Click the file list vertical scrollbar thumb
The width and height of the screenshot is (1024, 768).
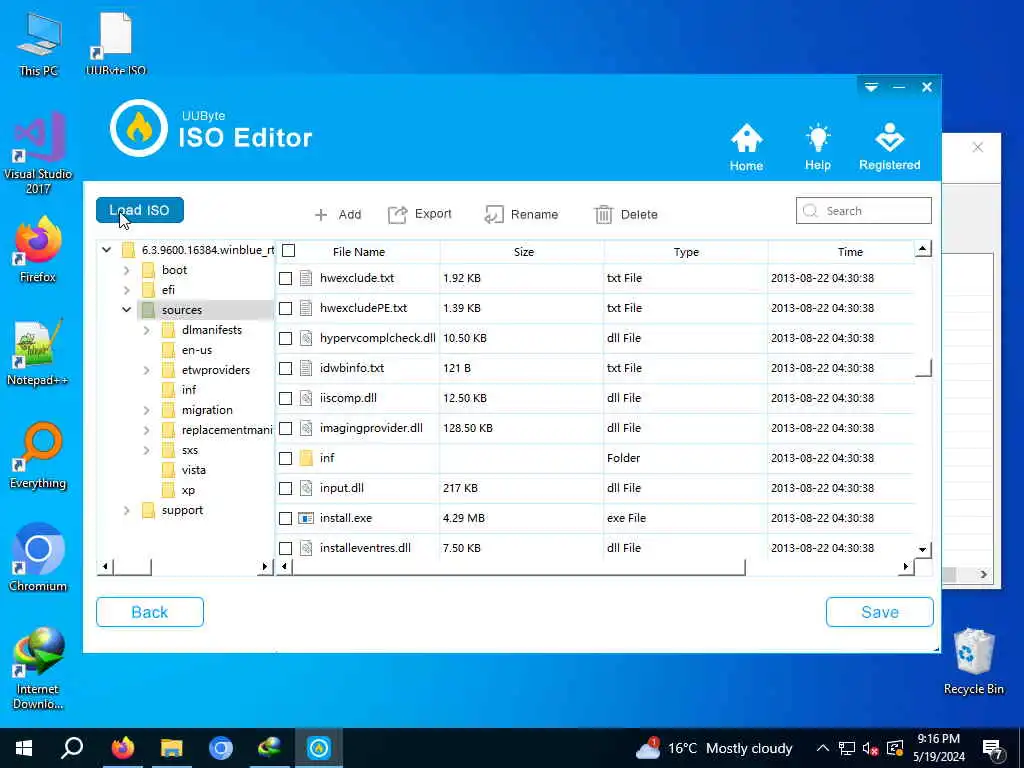(x=923, y=368)
